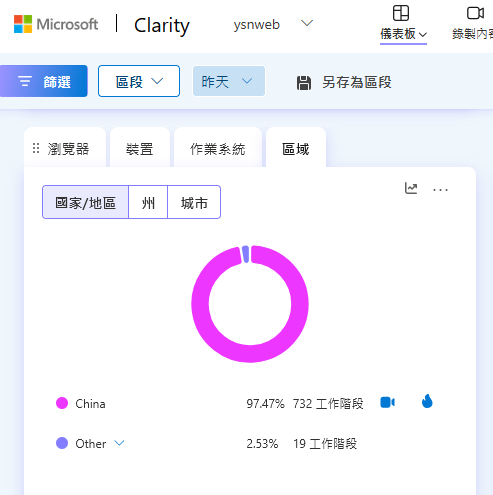The image size is (493, 495).
Task: Select the 城市 city toggle
Action: 194,202
